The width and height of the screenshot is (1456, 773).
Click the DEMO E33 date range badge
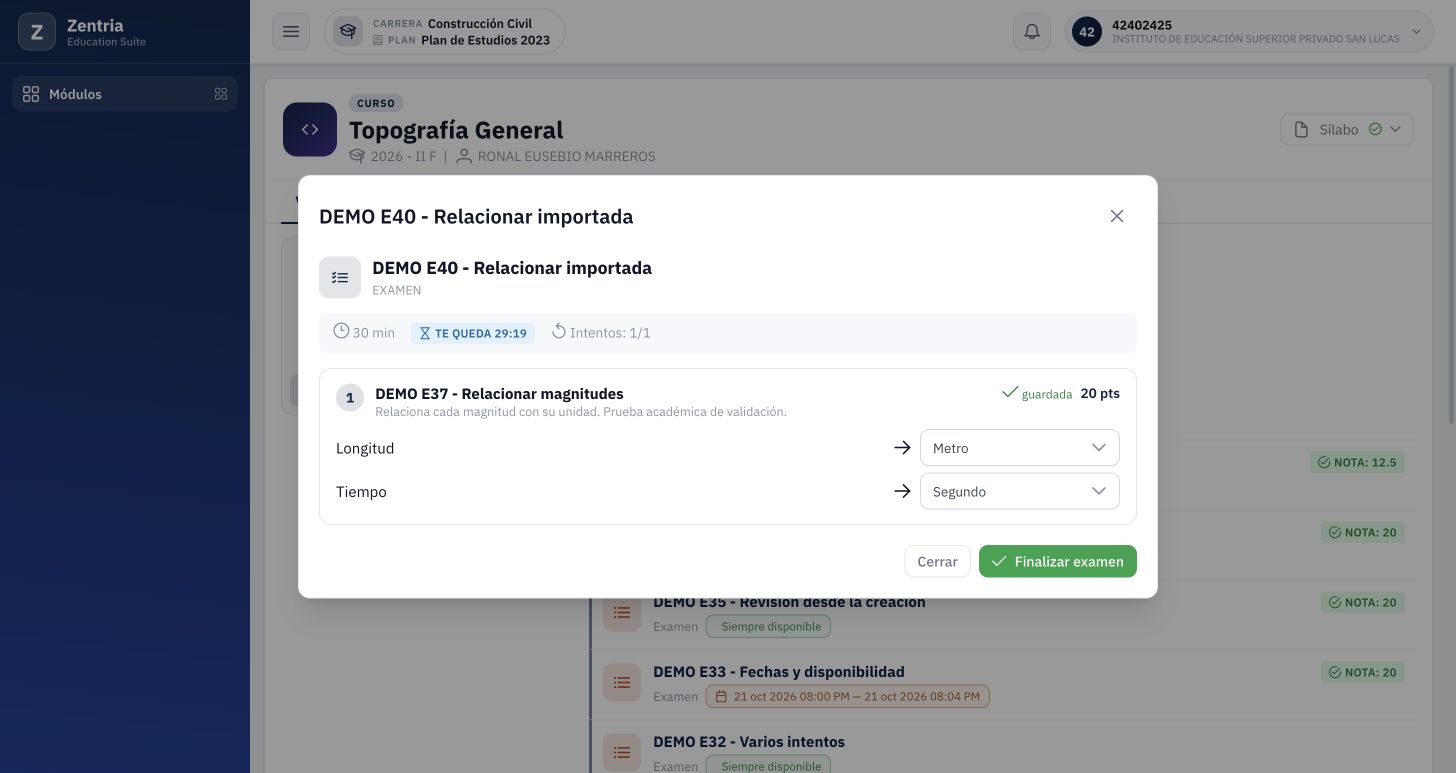pos(847,696)
